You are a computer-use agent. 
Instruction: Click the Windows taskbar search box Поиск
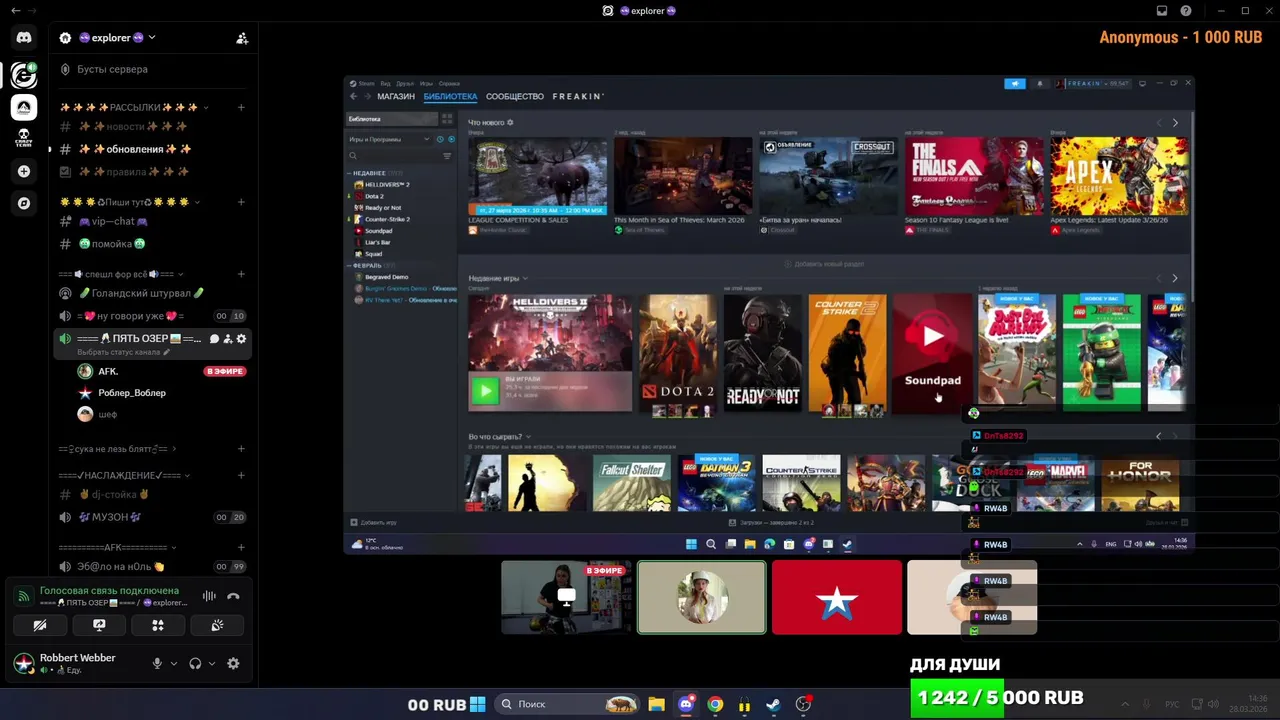point(567,704)
